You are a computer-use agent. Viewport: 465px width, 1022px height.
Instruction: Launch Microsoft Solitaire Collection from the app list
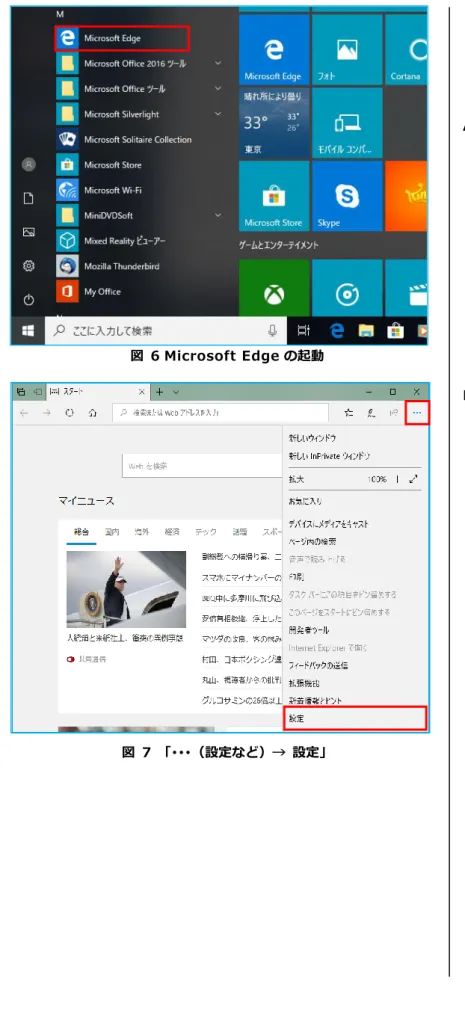point(124,139)
